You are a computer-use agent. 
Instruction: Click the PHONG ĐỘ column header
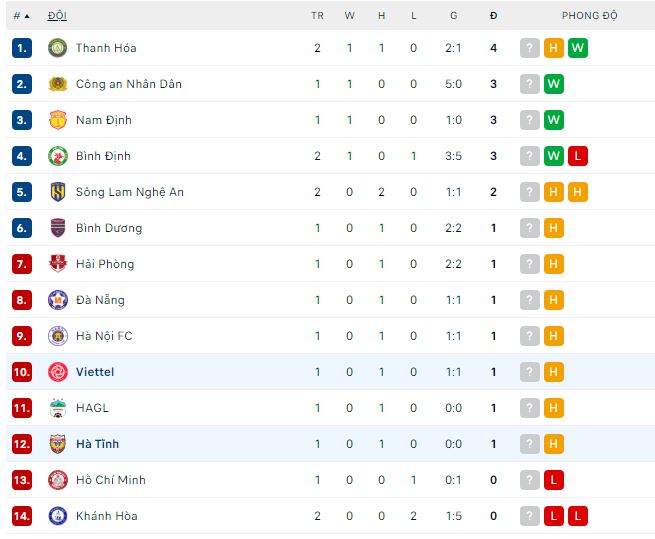tap(589, 16)
